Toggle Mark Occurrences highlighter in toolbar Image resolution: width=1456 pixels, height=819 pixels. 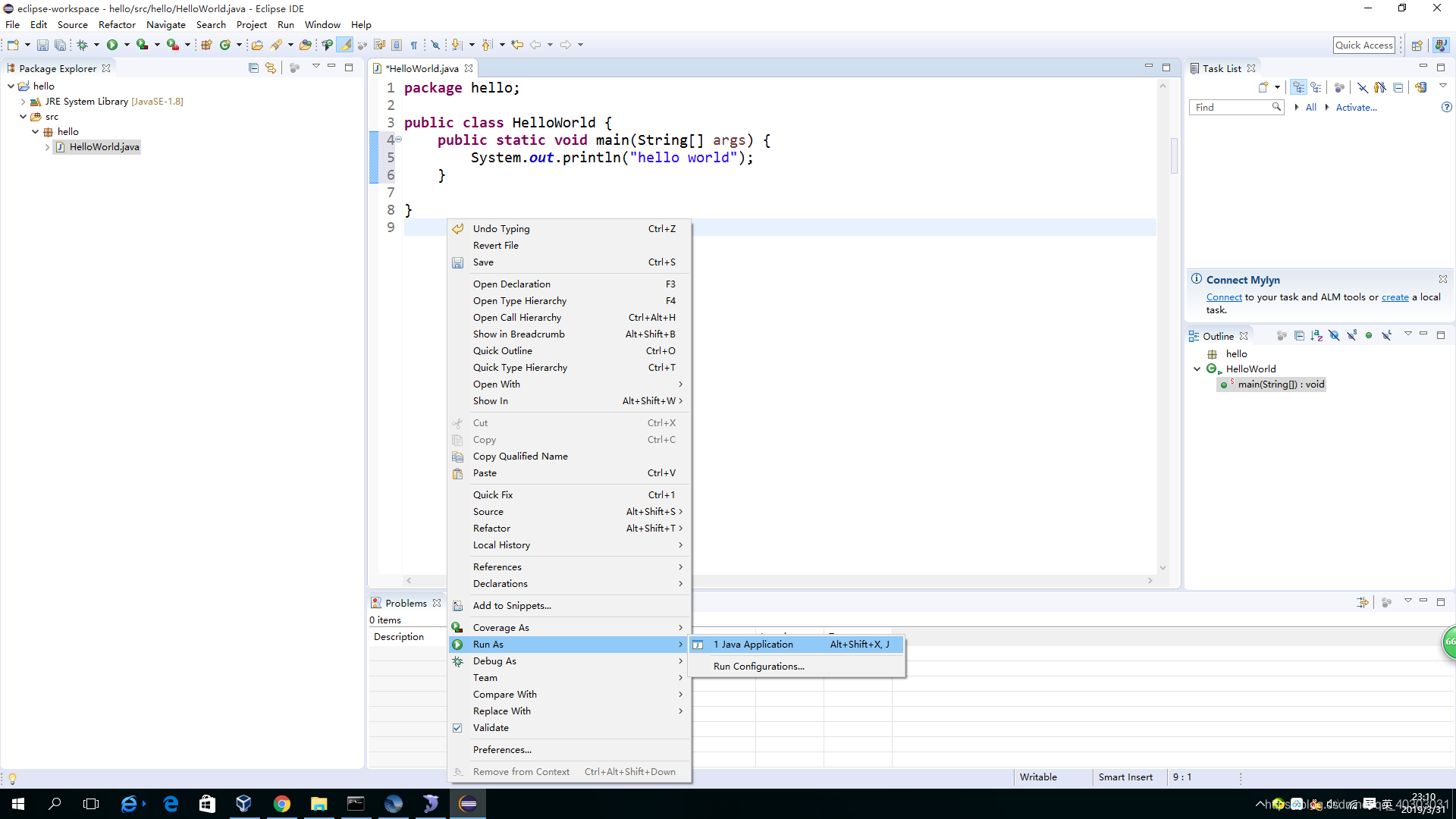coord(345,45)
